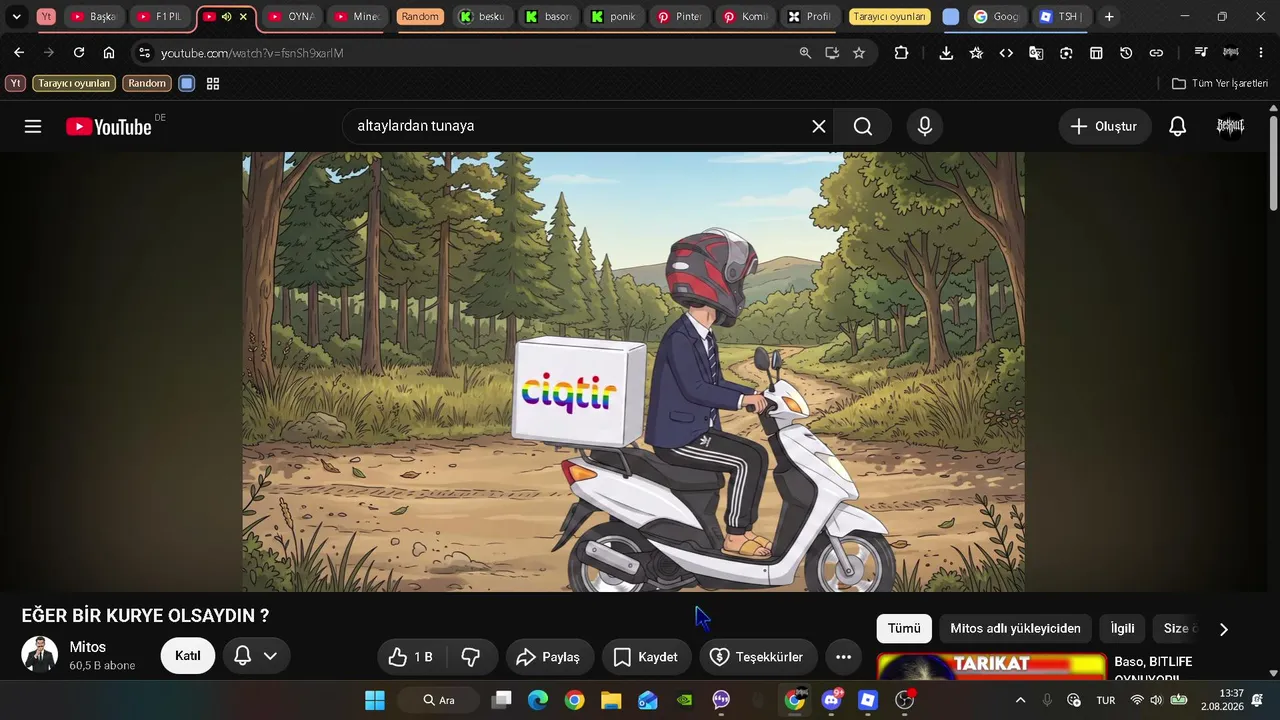Open Discord from the taskbar
The image size is (1280, 720).
coord(831,700)
